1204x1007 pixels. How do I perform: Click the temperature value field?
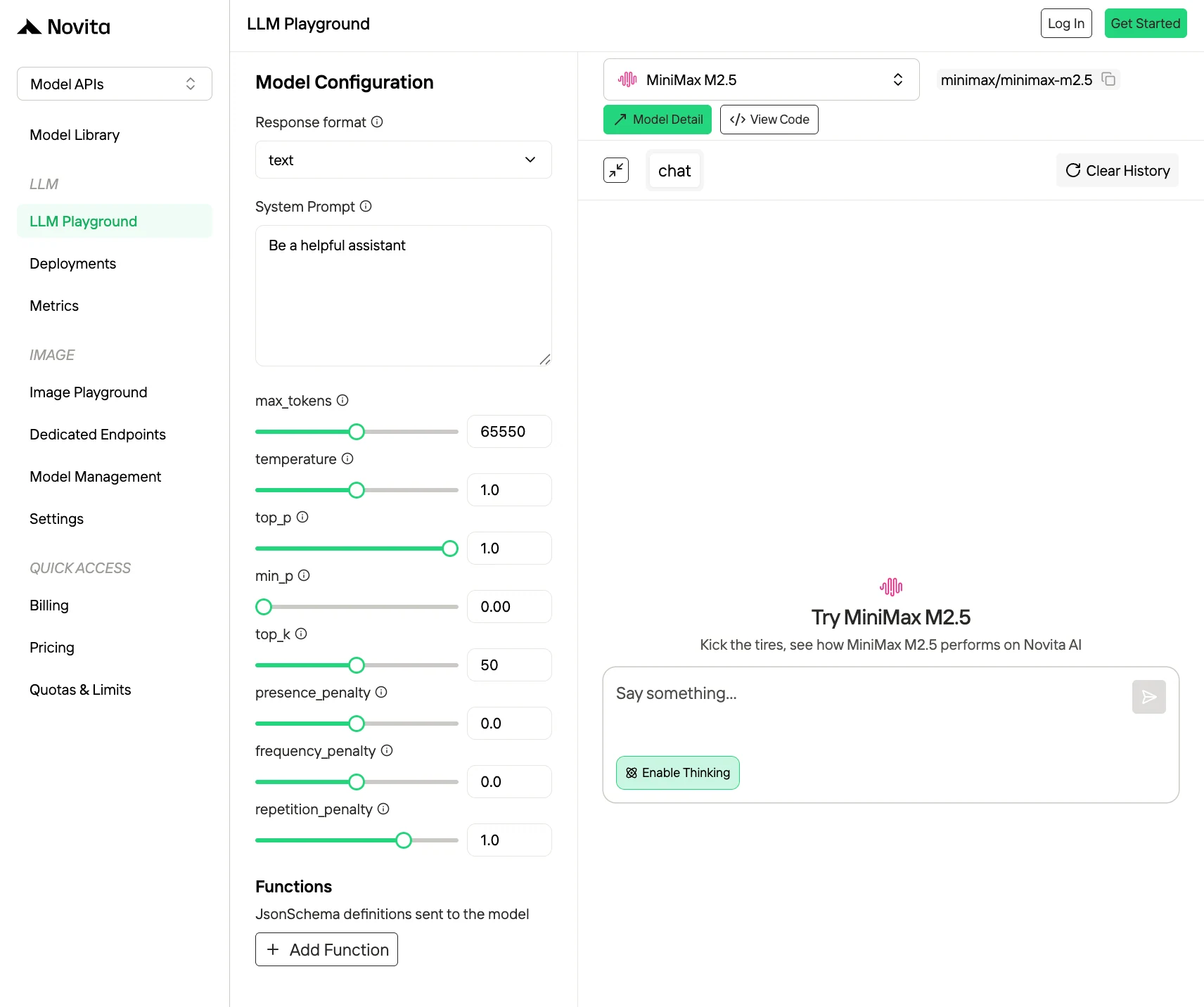click(x=509, y=490)
